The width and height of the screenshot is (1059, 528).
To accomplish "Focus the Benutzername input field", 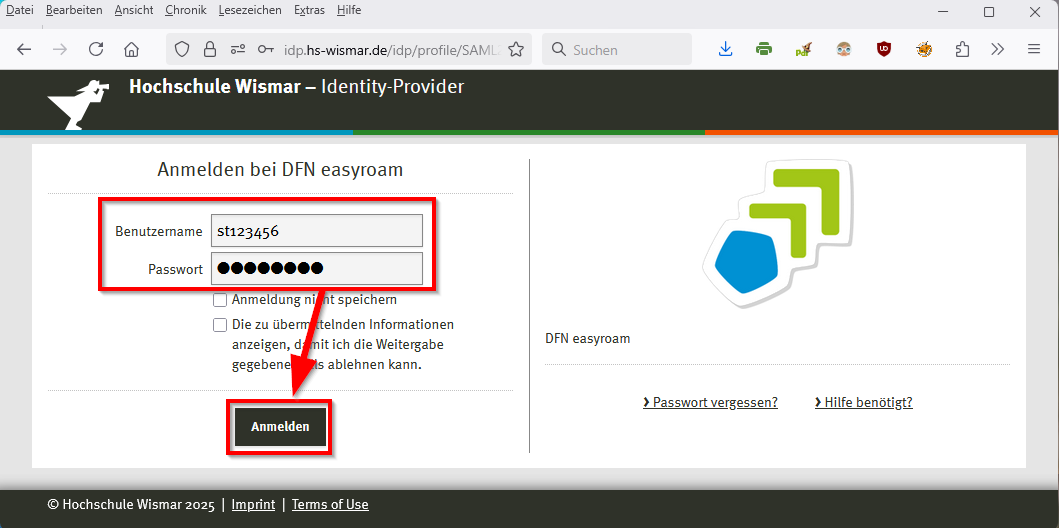I will click(316, 231).
